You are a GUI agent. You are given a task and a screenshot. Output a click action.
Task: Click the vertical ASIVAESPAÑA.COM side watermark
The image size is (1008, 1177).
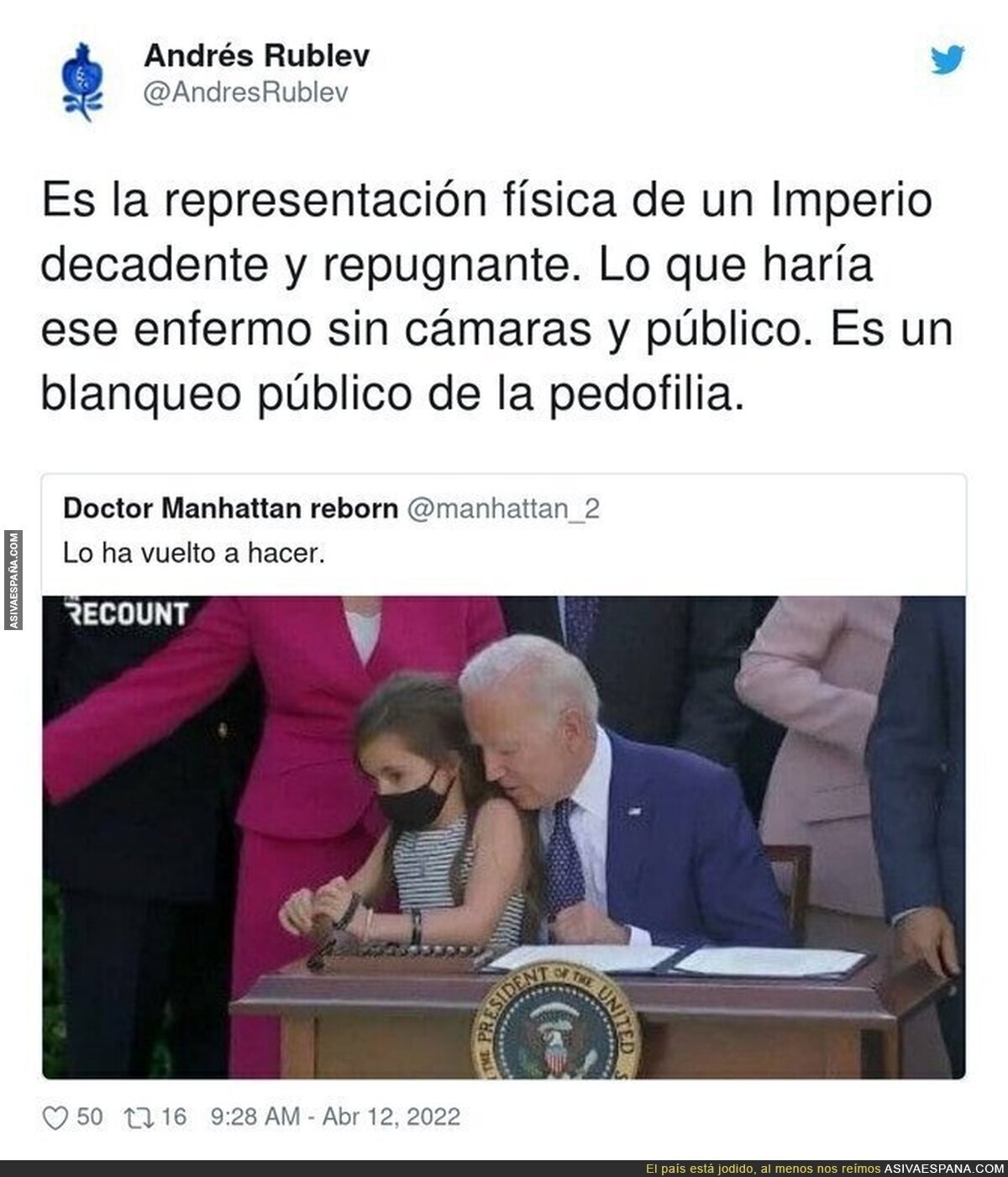(x=14, y=581)
